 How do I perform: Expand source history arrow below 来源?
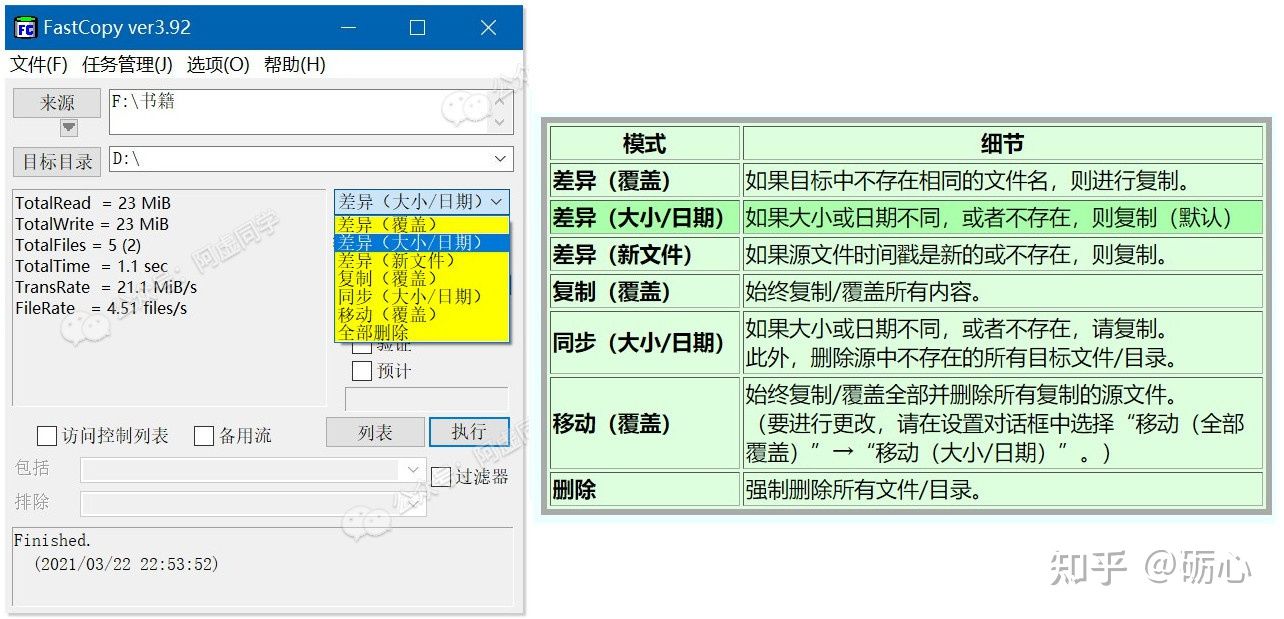[68, 127]
